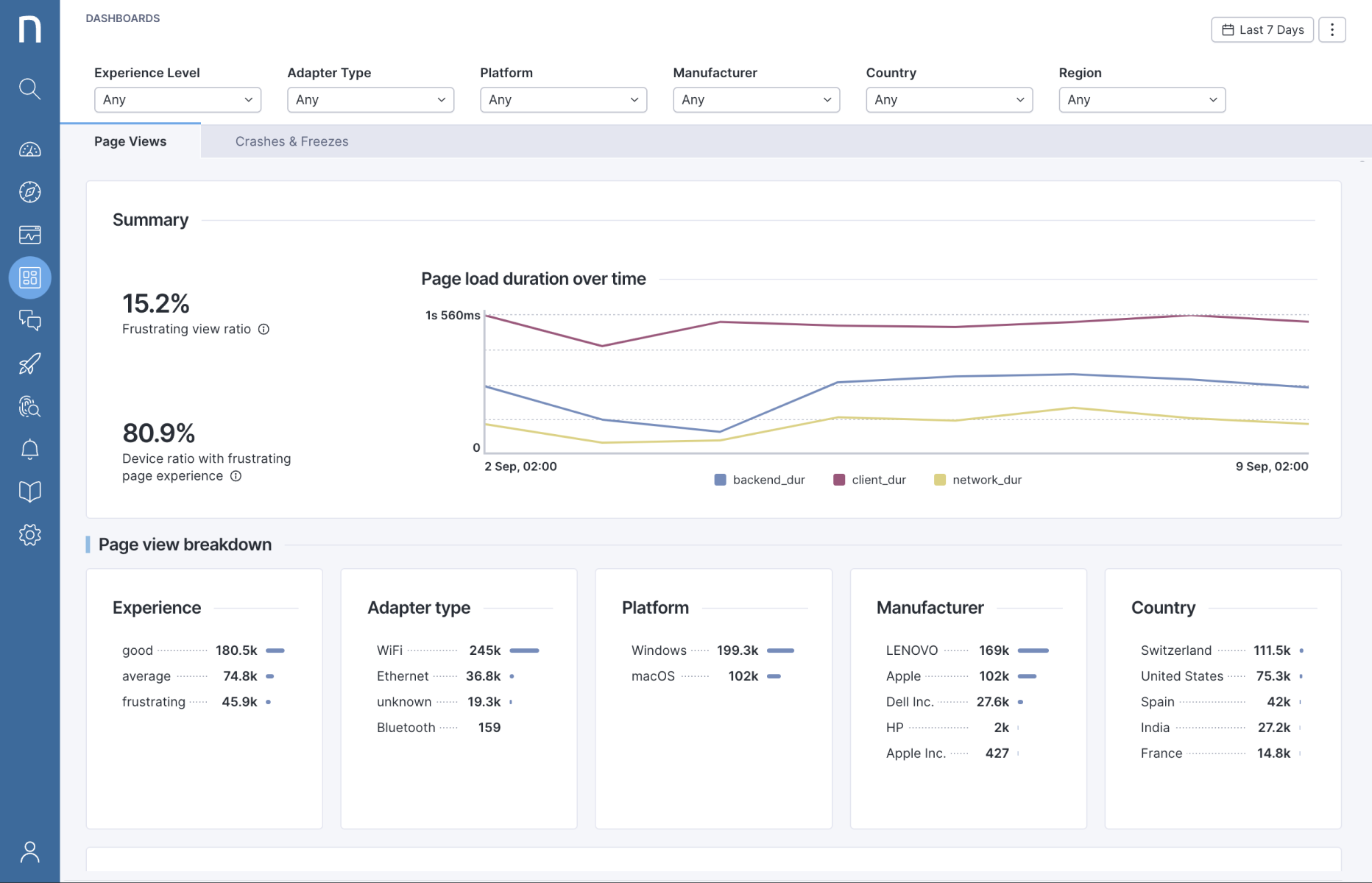This screenshot has width=1372, height=883.
Task: Switch to the Crashes & Freezes tab
Action: (291, 141)
